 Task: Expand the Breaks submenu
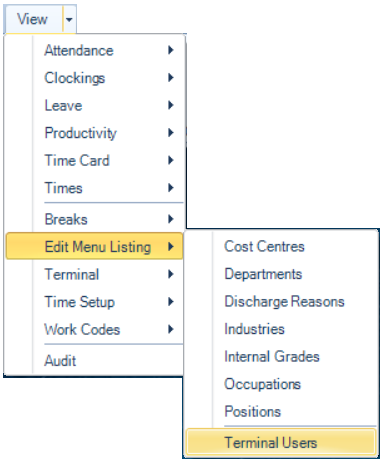pyautogui.click(x=94, y=219)
